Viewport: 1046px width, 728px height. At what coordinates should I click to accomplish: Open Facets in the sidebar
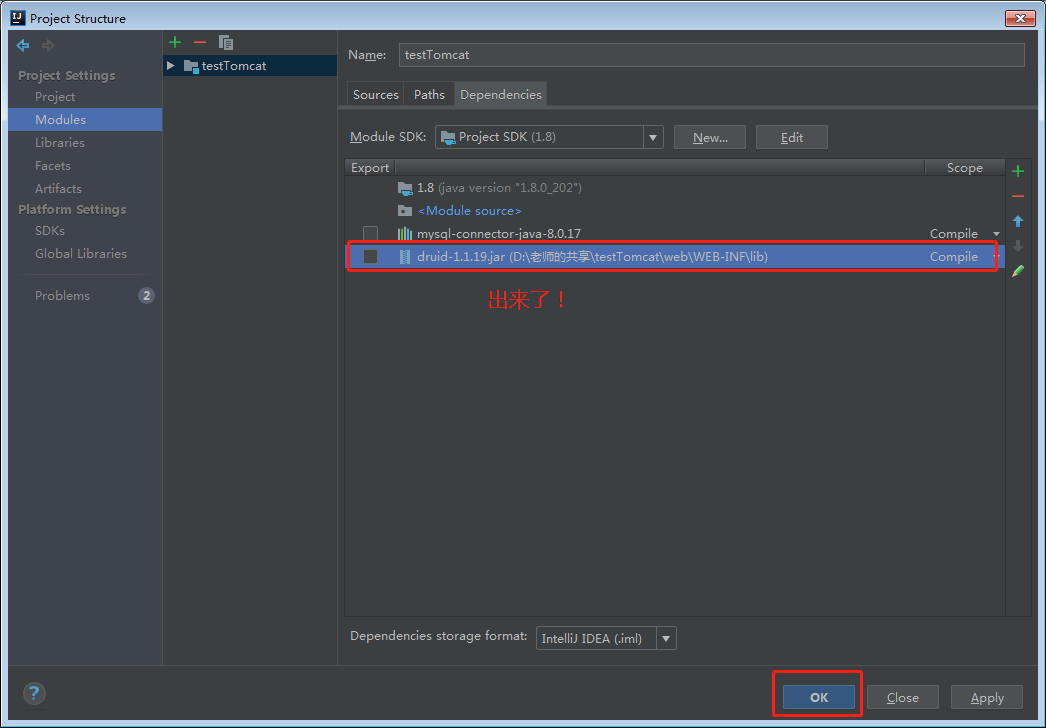53,165
